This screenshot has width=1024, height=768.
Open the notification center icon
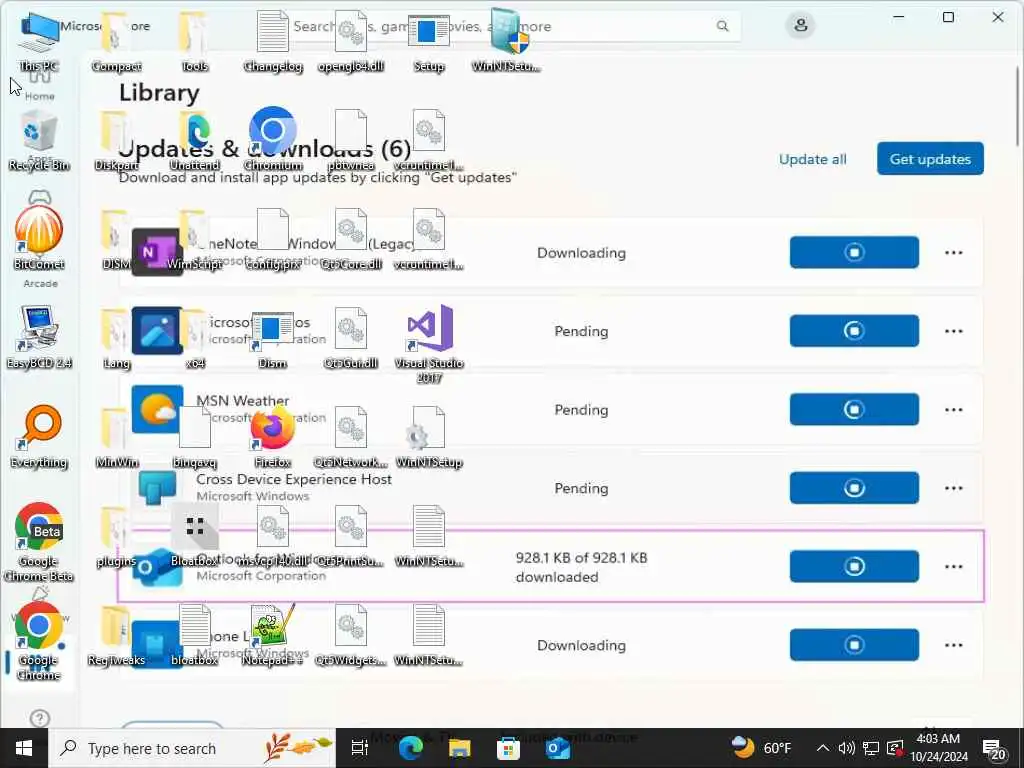994,750
